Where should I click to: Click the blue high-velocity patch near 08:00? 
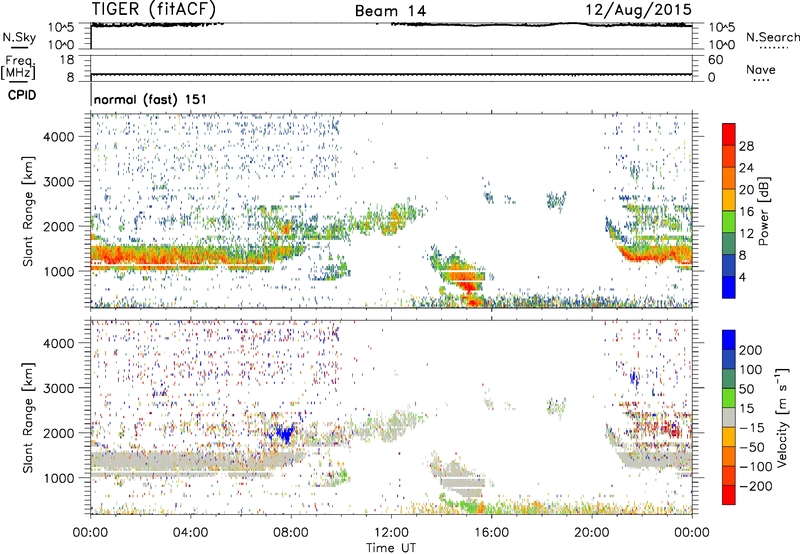click(x=285, y=434)
